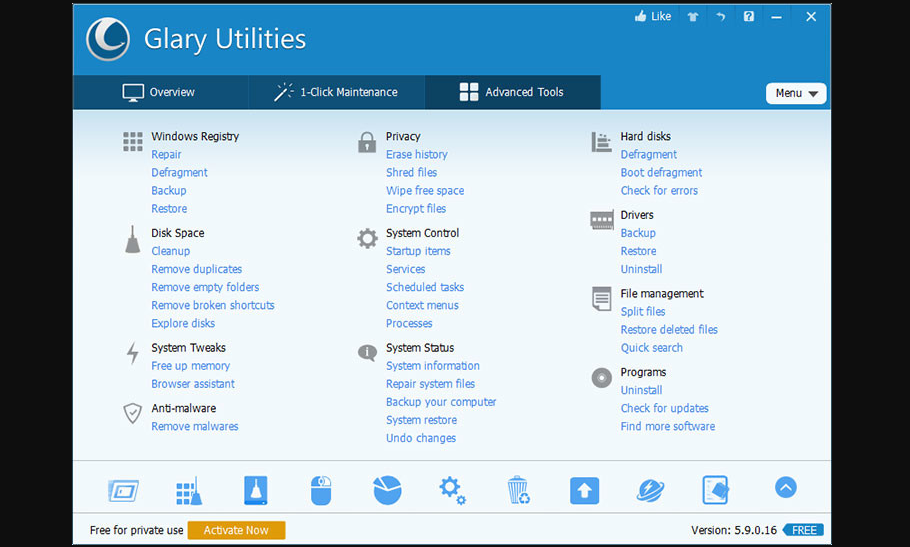The height and width of the screenshot is (547, 910).
Task: Open the skin shirt icon in title bar
Action: (x=692, y=17)
